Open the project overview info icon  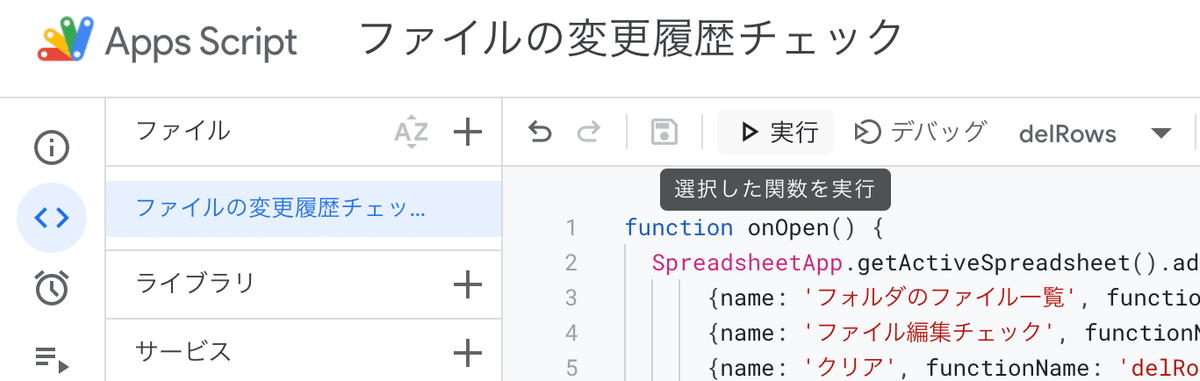coord(52,148)
